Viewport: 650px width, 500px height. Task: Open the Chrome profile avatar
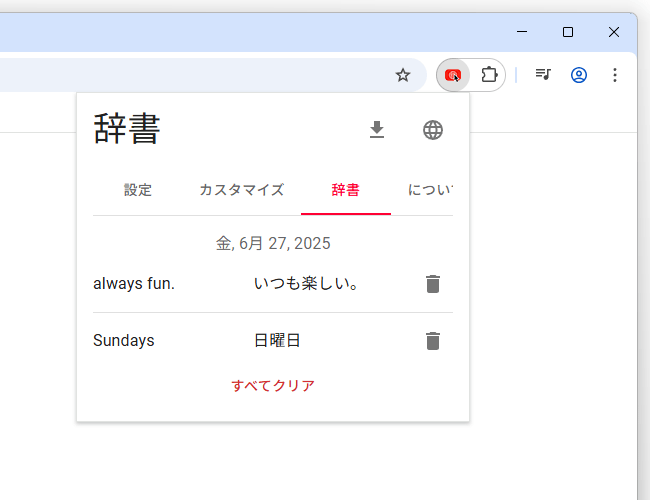pos(579,75)
